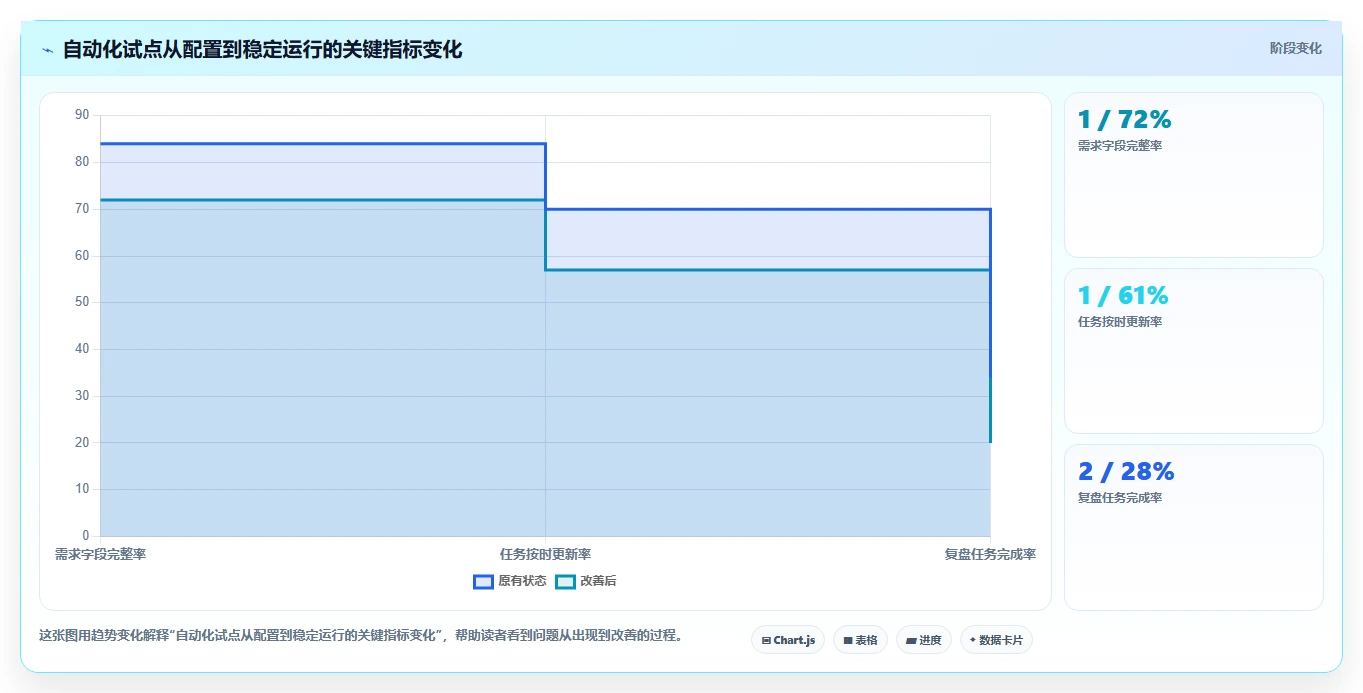The image size is (1363, 693).
Task: Click the sparkle icon in 数据卡片 chip
Action: [973, 640]
